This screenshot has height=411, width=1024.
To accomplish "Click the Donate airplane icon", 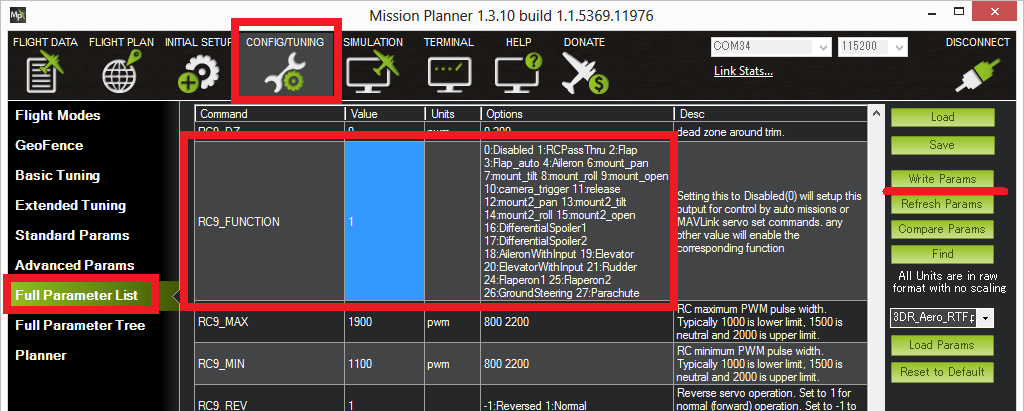I will tap(584, 73).
